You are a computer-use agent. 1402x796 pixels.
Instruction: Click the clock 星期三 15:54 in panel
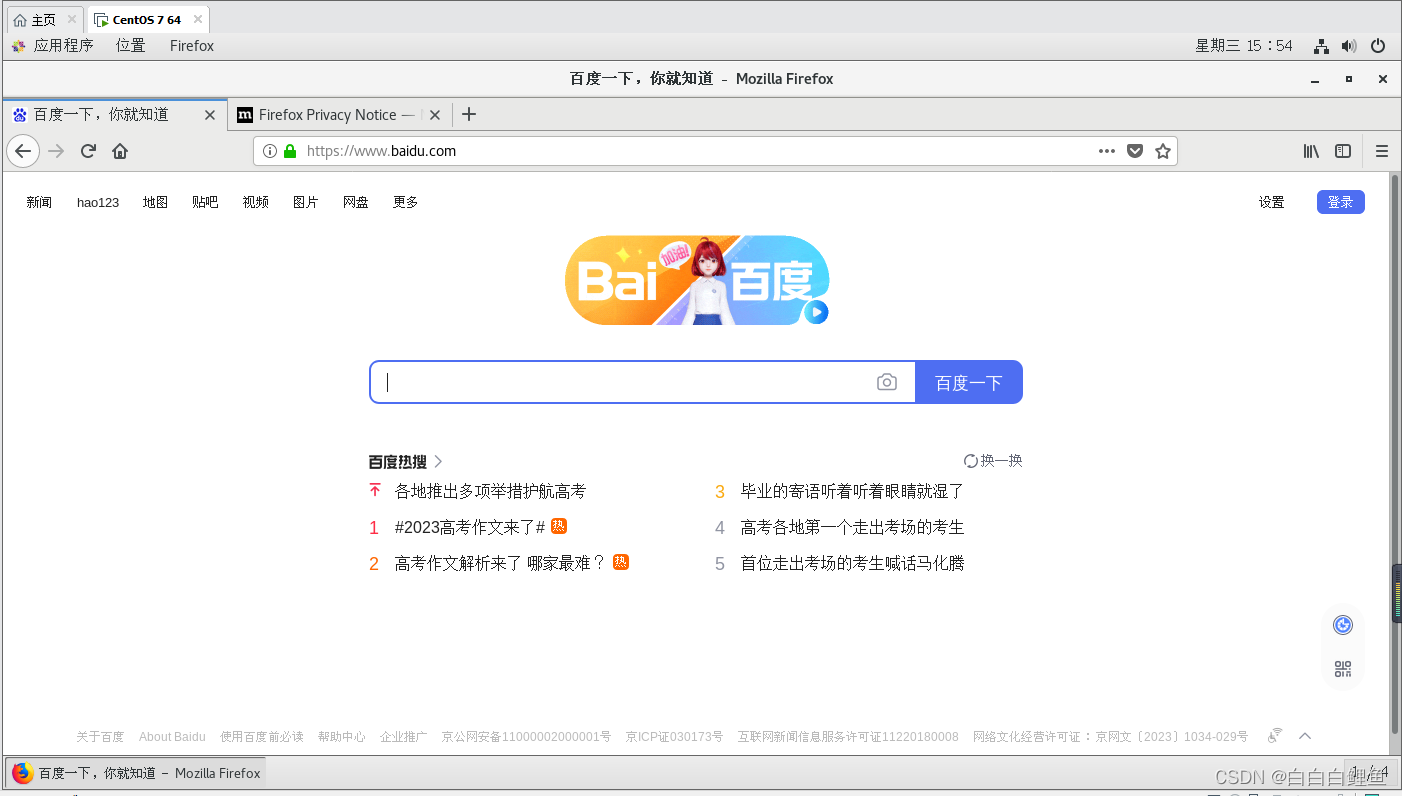pos(1244,46)
